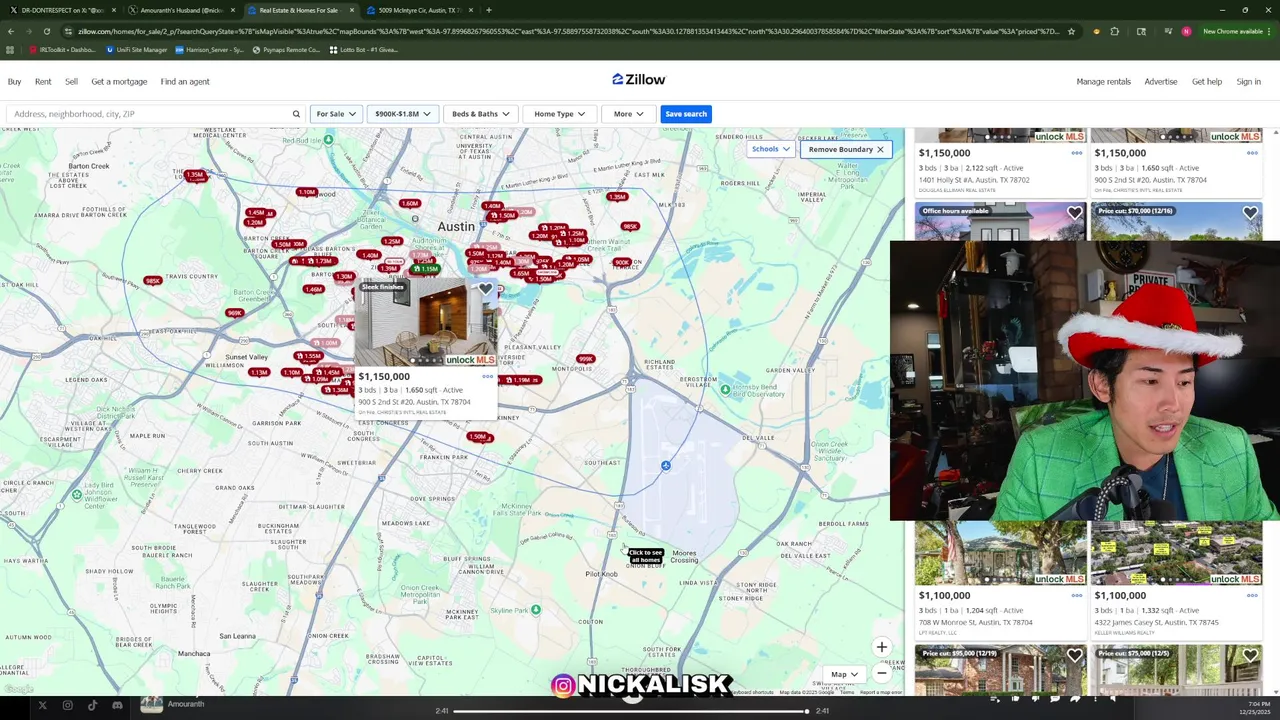This screenshot has height=720, width=1280.
Task: Open the Map type dropdown
Action: [845, 674]
